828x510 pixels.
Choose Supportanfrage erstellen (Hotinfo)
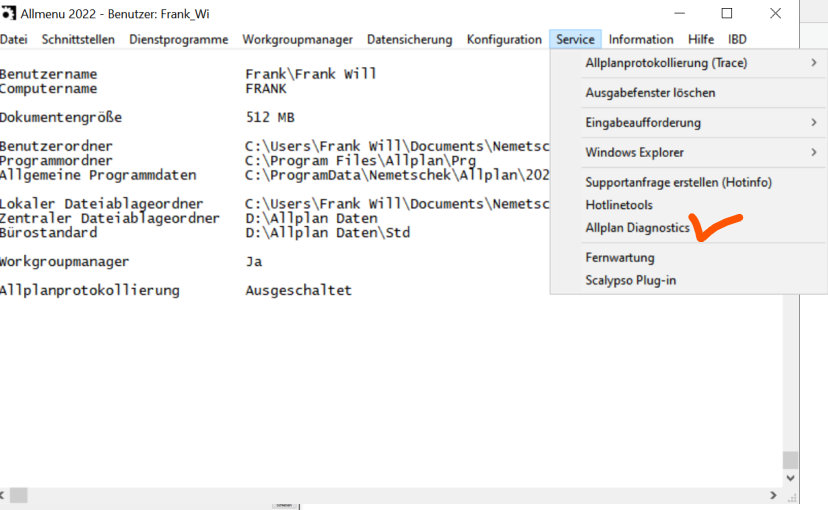pyautogui.click(x=678, y=182)
